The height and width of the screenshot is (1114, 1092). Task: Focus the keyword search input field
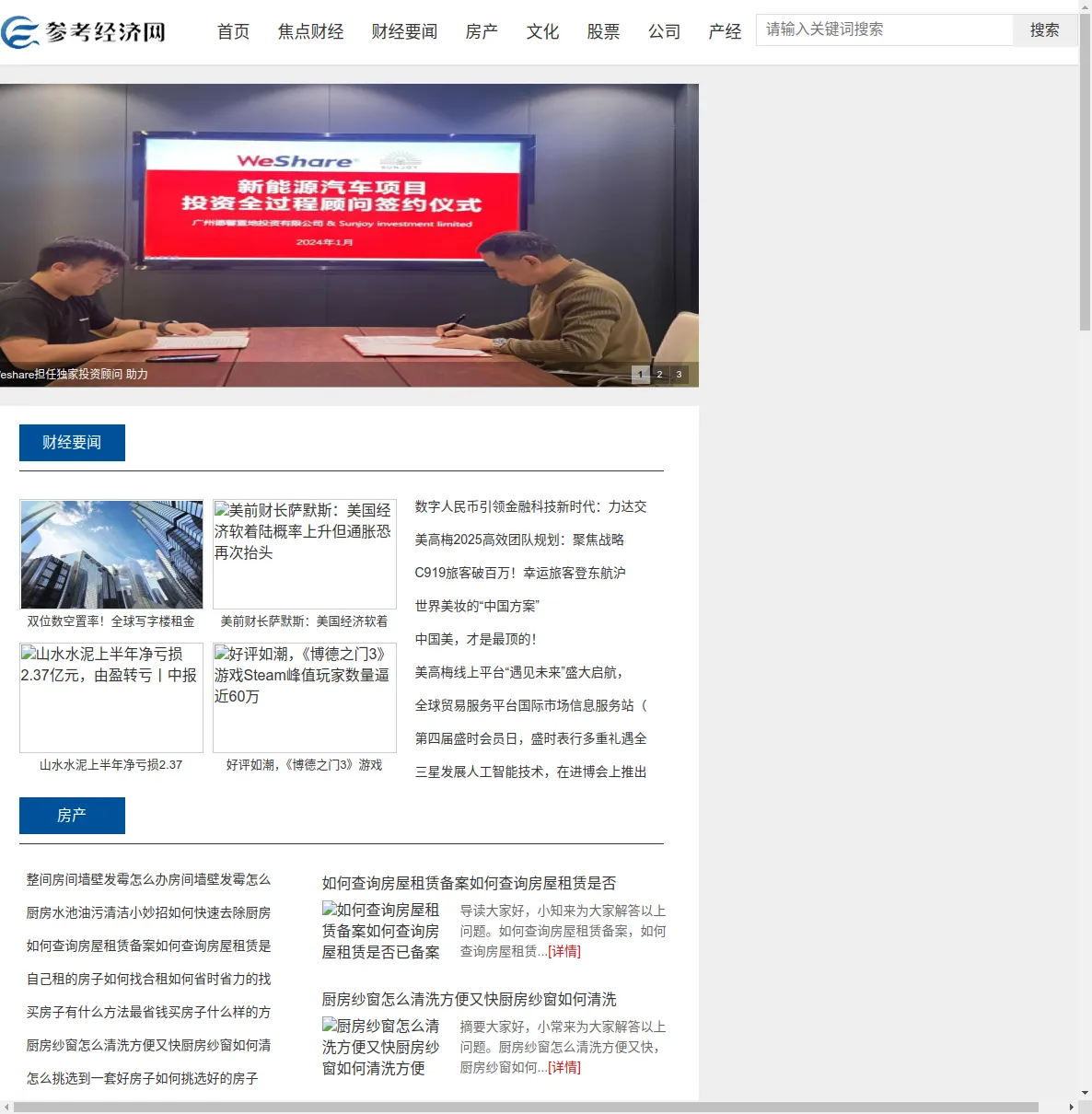point(885,29)
